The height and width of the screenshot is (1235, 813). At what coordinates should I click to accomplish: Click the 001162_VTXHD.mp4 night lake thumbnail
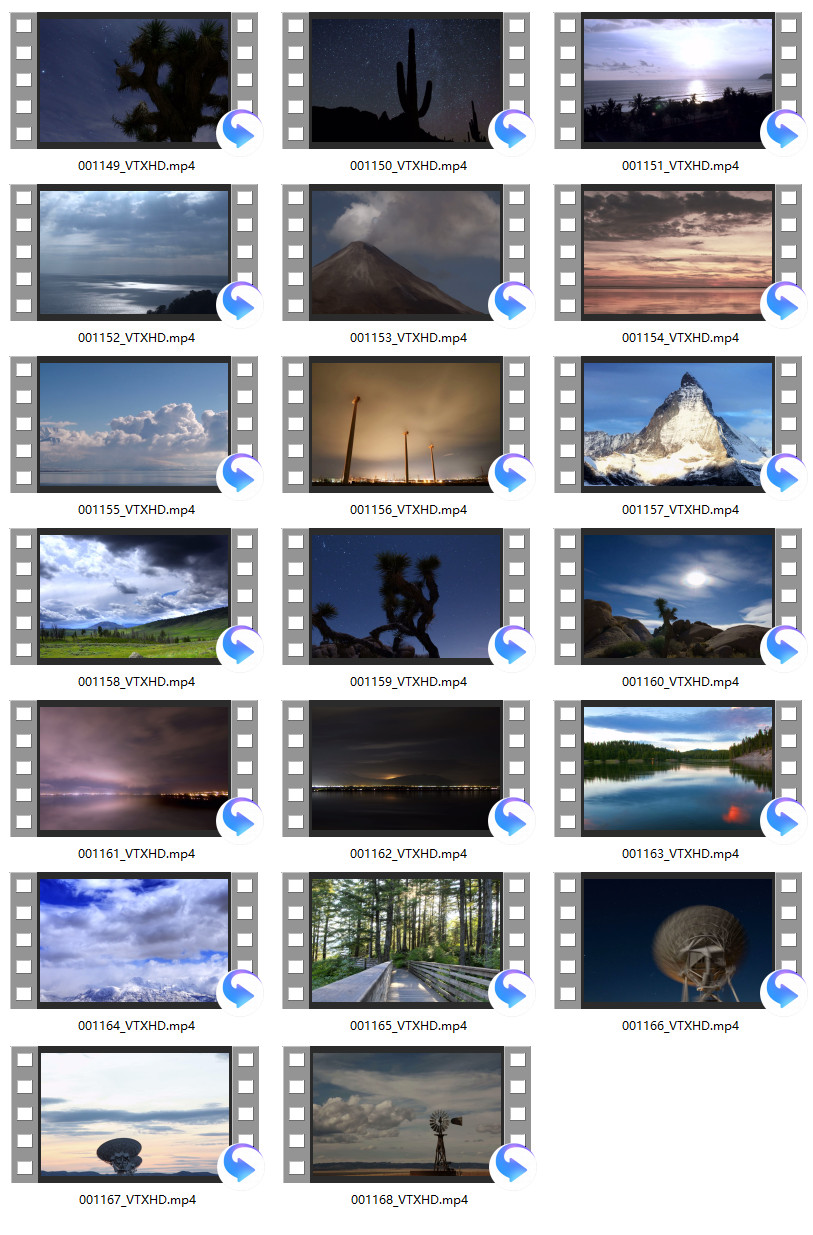coord(406,768)
